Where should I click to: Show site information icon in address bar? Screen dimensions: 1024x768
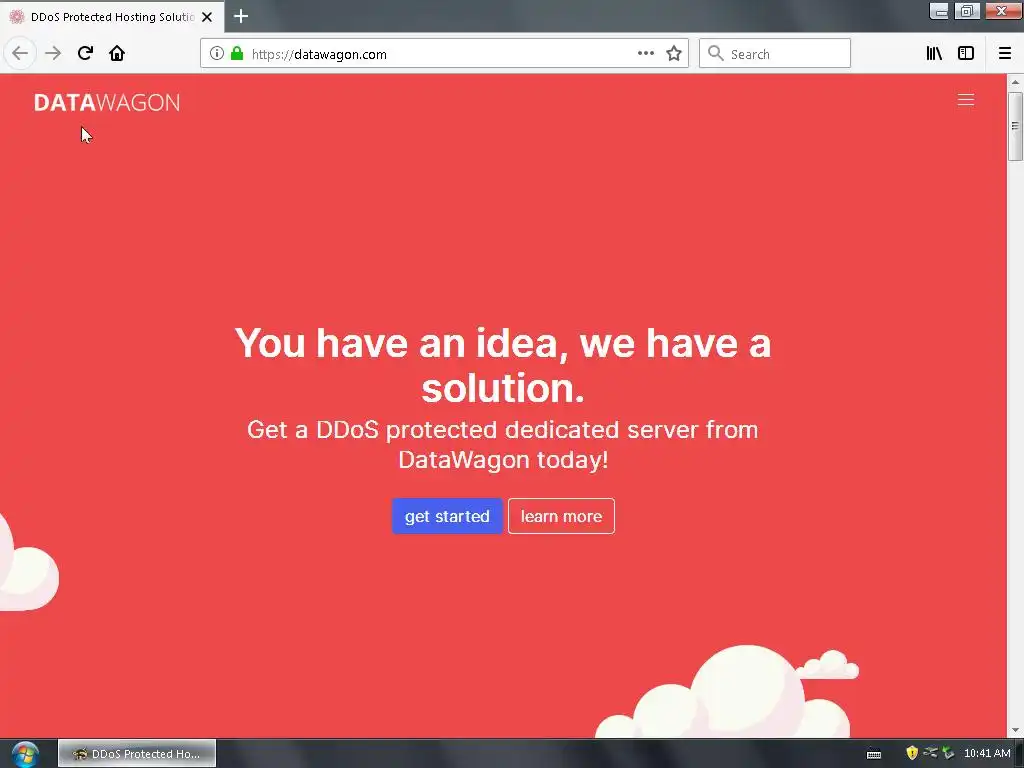(x=217, y=54)
